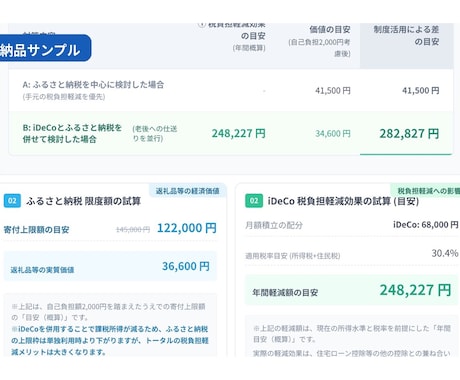This screenshot has width=460, height=380.
Task: Click 248,227 円 in comparison table row B
Action: pyautogui.click(x=239, y=133)
